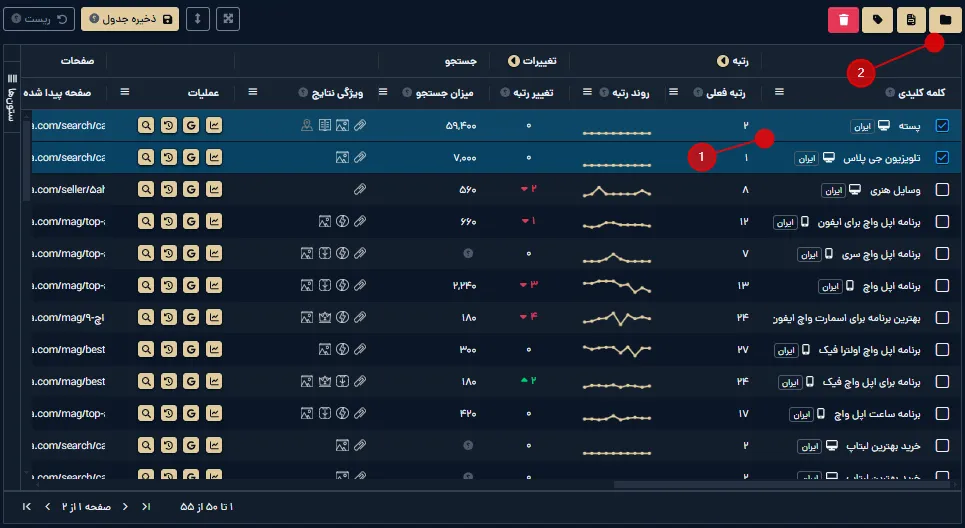Sort by تغییر رتبه column header
This screenshot has height=528, width=965.
(533, 92)
